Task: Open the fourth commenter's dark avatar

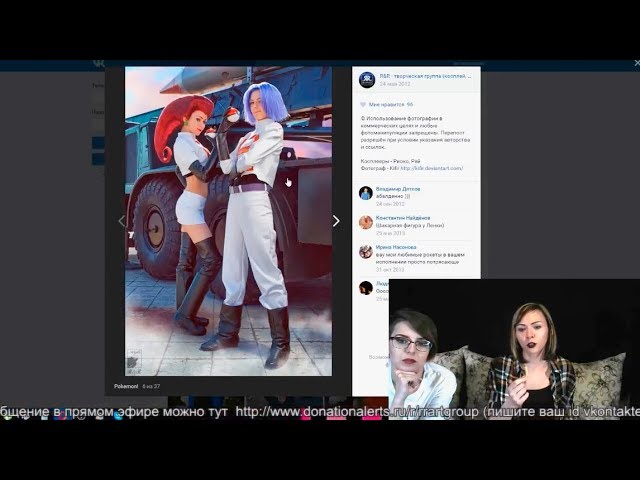Action: click(366, 287)
